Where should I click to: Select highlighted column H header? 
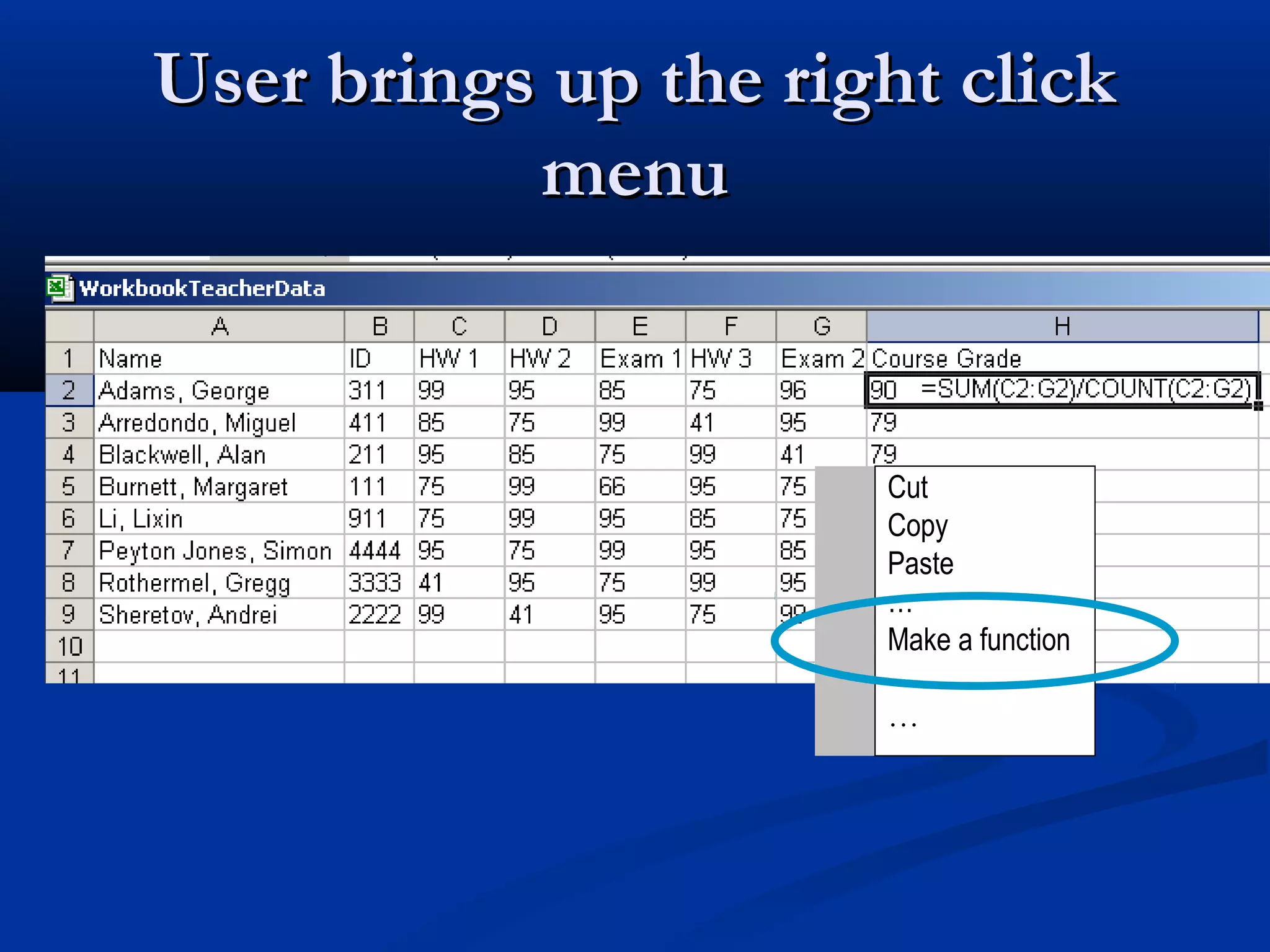point(1062,326)
